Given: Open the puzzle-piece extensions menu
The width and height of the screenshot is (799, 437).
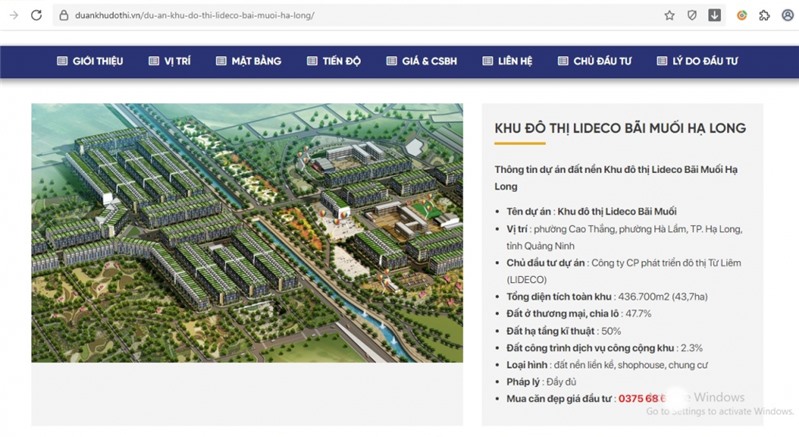Looking at the screenshot, I should click(764, 16).
